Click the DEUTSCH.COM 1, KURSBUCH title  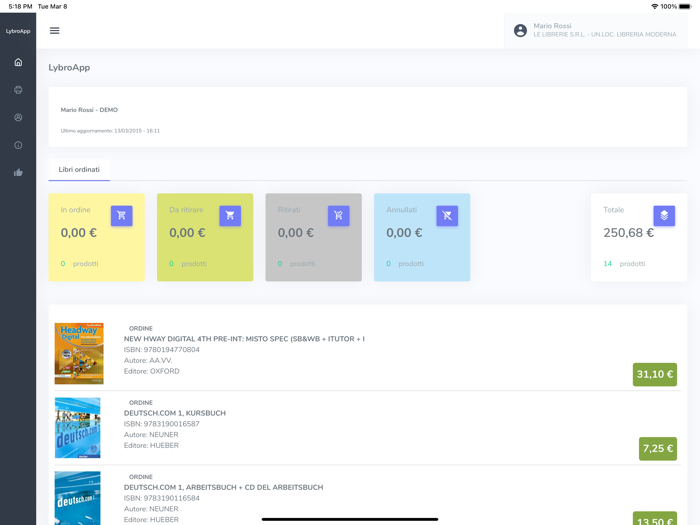click(x=175, y=413)
